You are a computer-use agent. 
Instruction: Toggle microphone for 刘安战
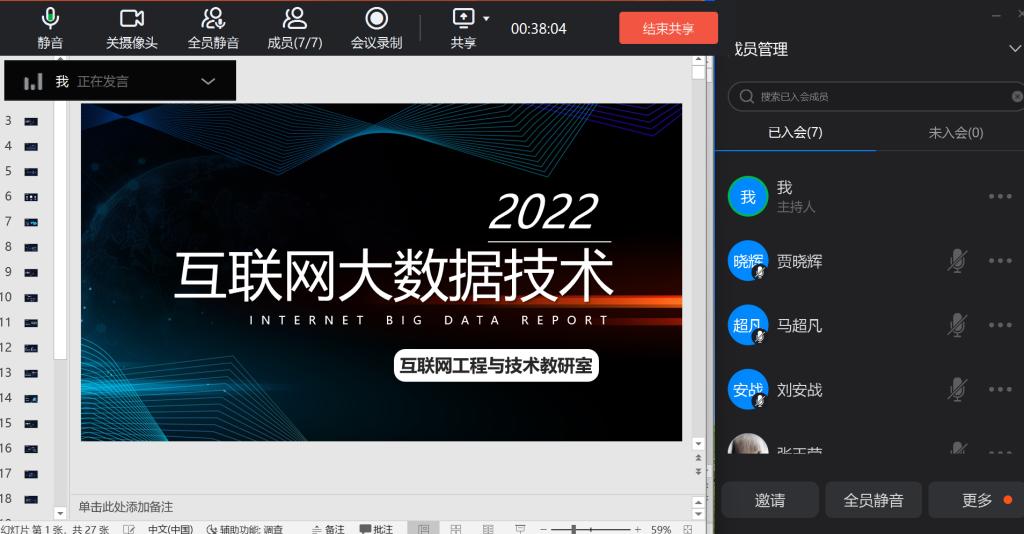[957, 389]
